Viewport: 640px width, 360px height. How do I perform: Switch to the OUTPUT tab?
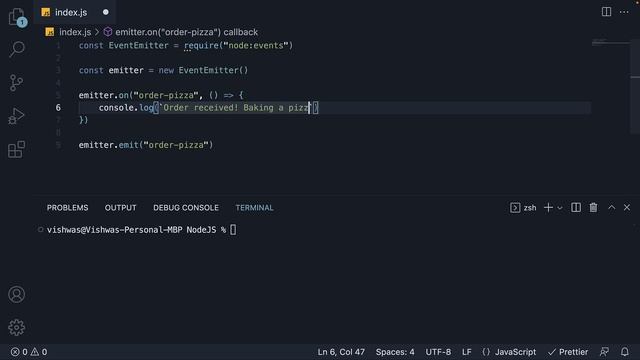(x=120, y=208)
